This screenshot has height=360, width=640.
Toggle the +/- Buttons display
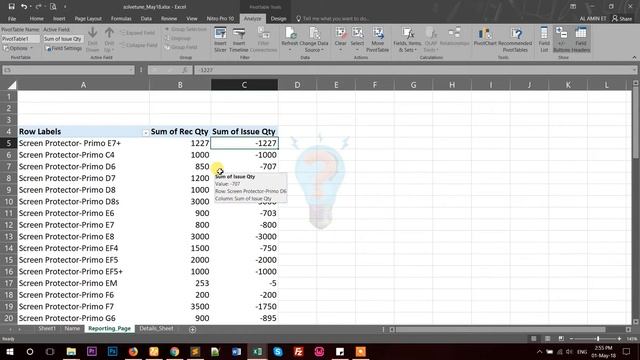pyautogui.click(x=562, y=40)
